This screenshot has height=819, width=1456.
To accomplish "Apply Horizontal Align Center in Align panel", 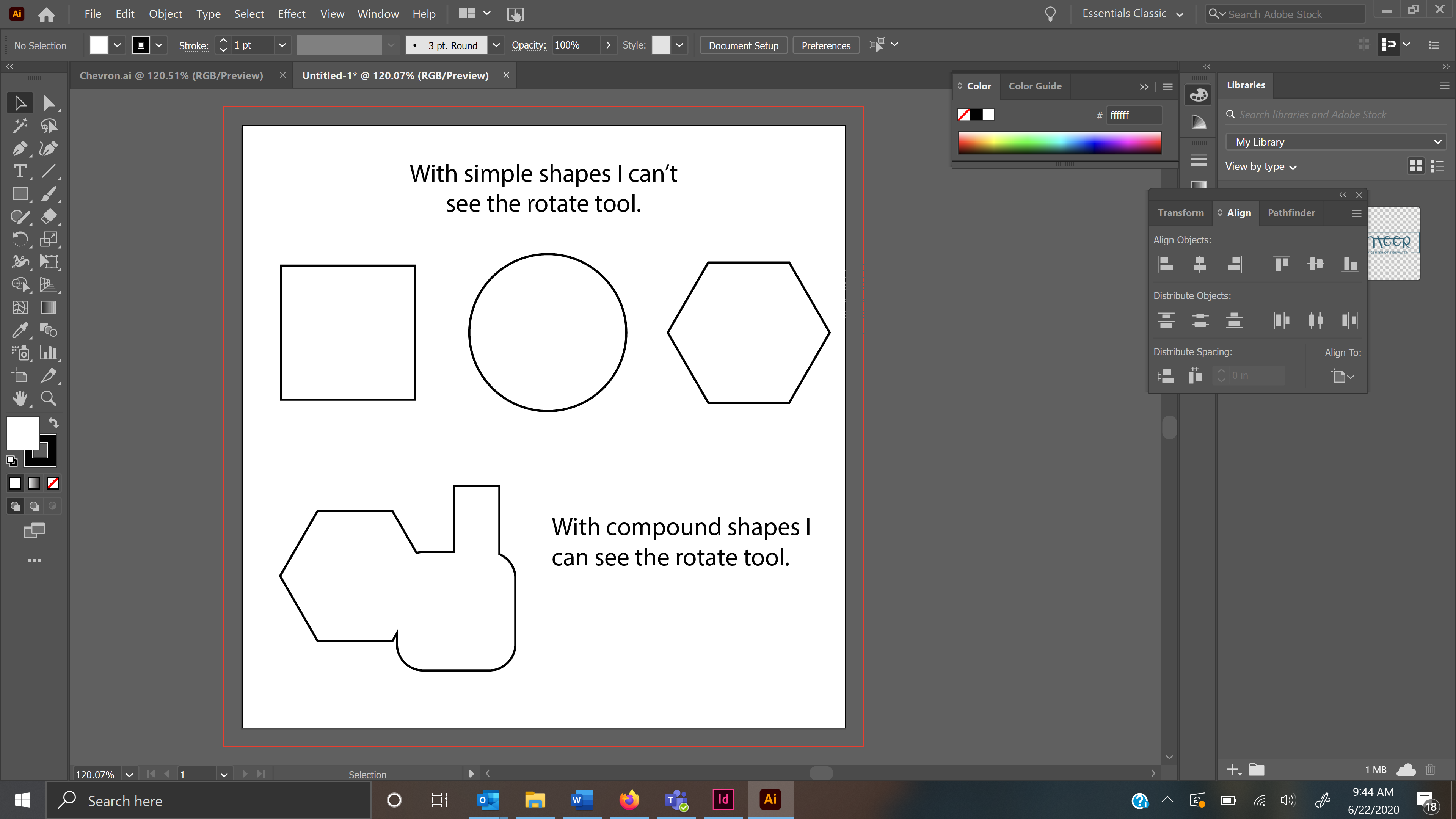I will click(1200, 264).
